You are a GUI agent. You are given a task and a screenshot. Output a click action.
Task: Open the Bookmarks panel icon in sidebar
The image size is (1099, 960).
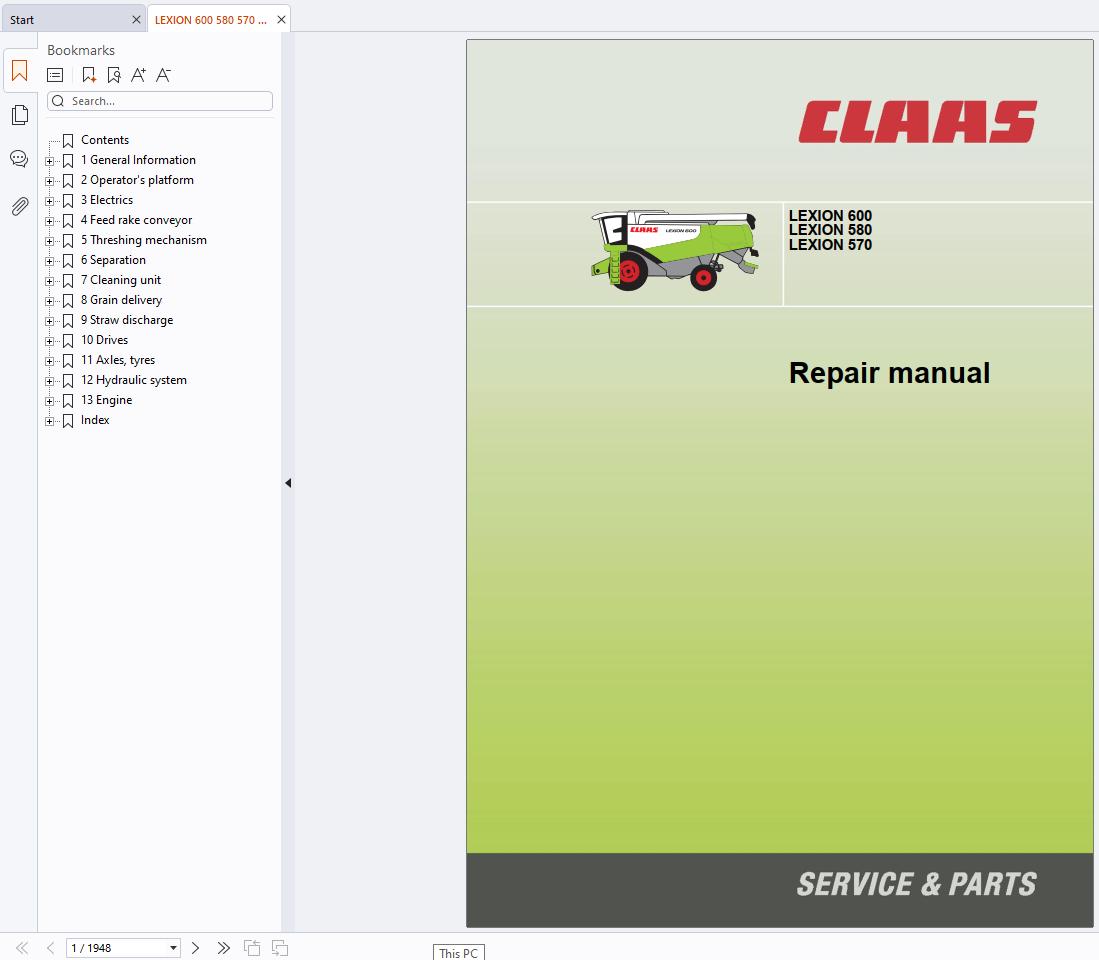click(x=20, y=71)
